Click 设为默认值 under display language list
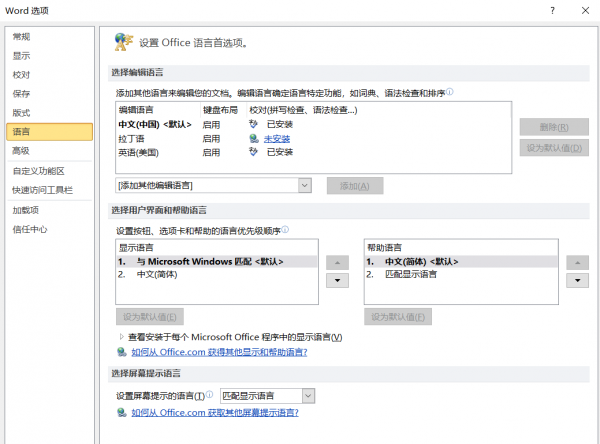This screenshot has width=600, height=444. 150,317
